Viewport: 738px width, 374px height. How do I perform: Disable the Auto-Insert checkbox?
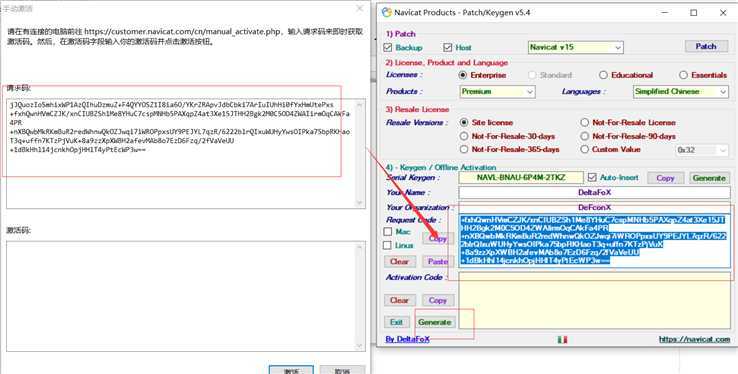(x=592, y=177)
